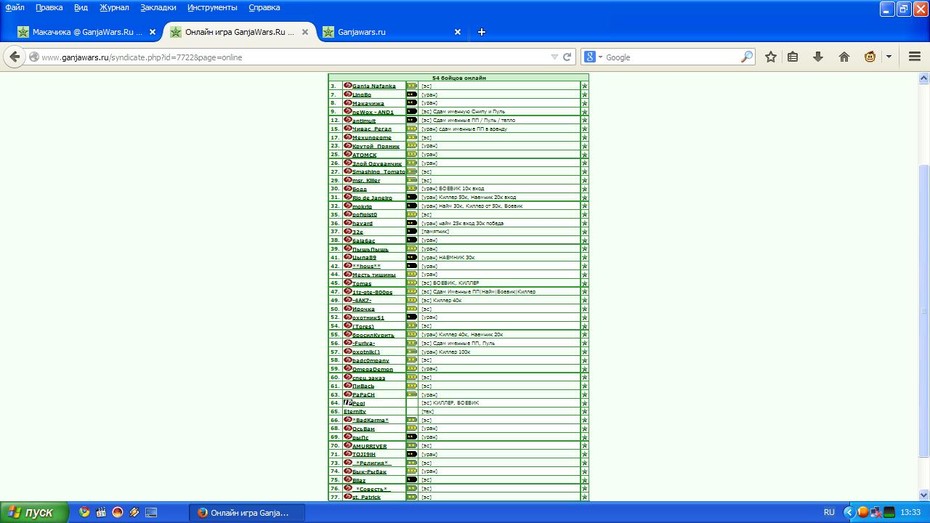The height and width of the screenshot is (523, 930).
Task: Click the Онлайн игра Ganja... taskbar button
Action: click(247, 512)
